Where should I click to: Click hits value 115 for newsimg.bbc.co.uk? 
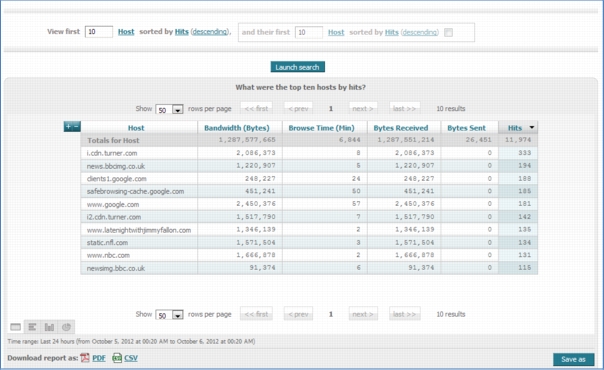click(x=525, y=268)
